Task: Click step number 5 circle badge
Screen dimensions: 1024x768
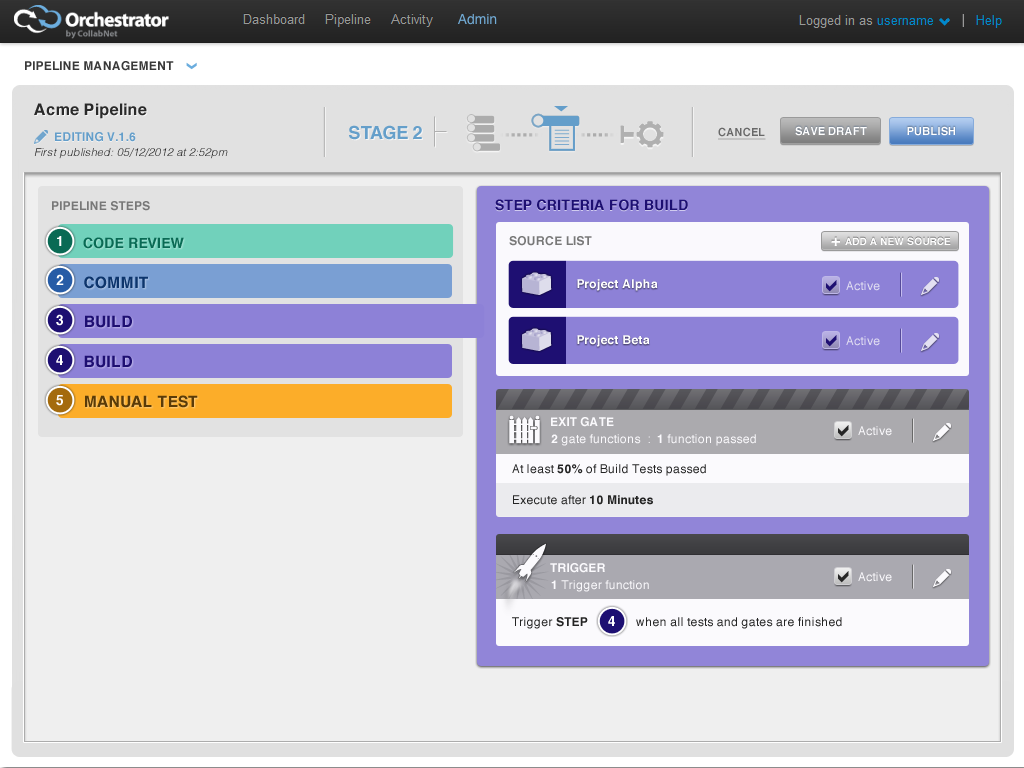Action: coord(60,400)
